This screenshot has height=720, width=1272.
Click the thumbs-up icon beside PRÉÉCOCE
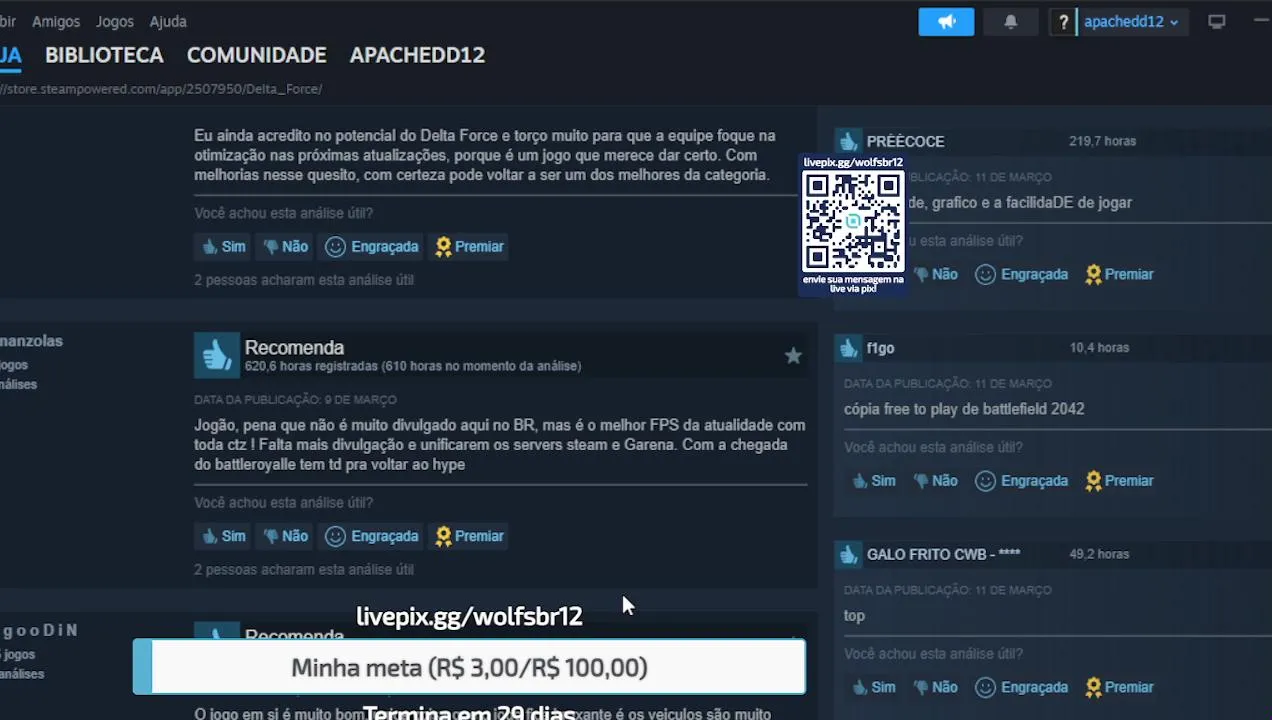[x=848, y=141]
